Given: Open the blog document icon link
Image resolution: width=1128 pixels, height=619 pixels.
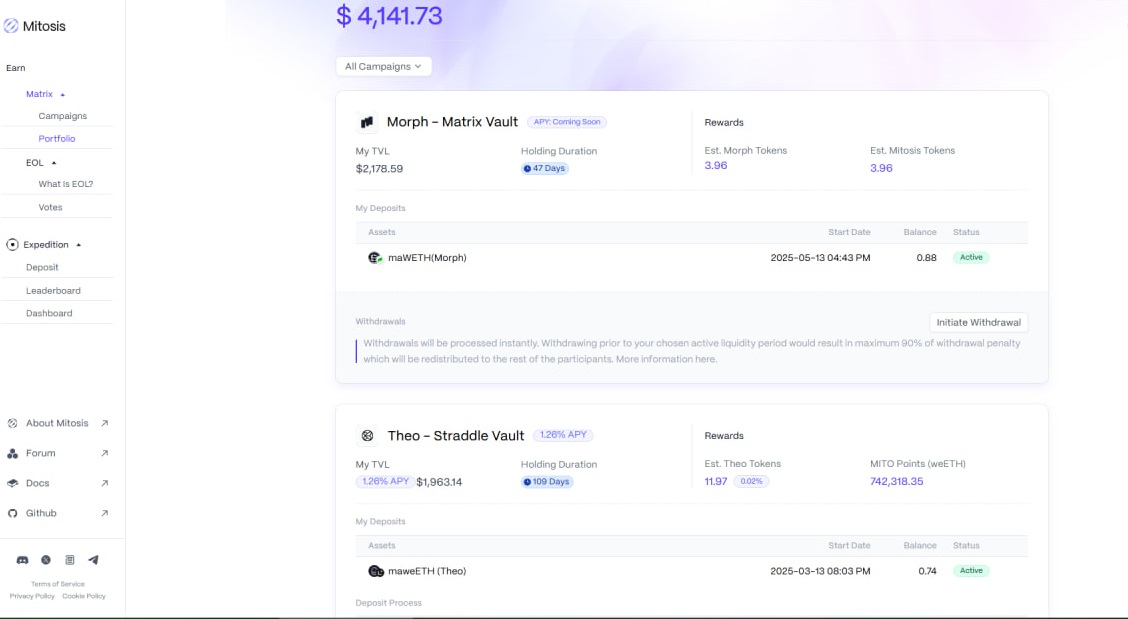Looking at the screenshot, I should coord(70,560).
